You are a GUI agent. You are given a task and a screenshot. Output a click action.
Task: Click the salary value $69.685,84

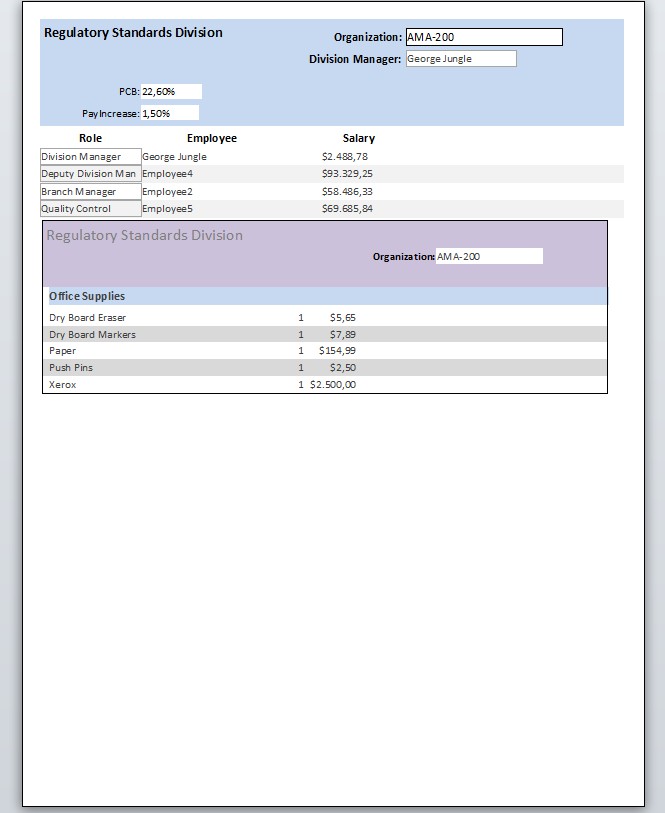tap(347, 208)
